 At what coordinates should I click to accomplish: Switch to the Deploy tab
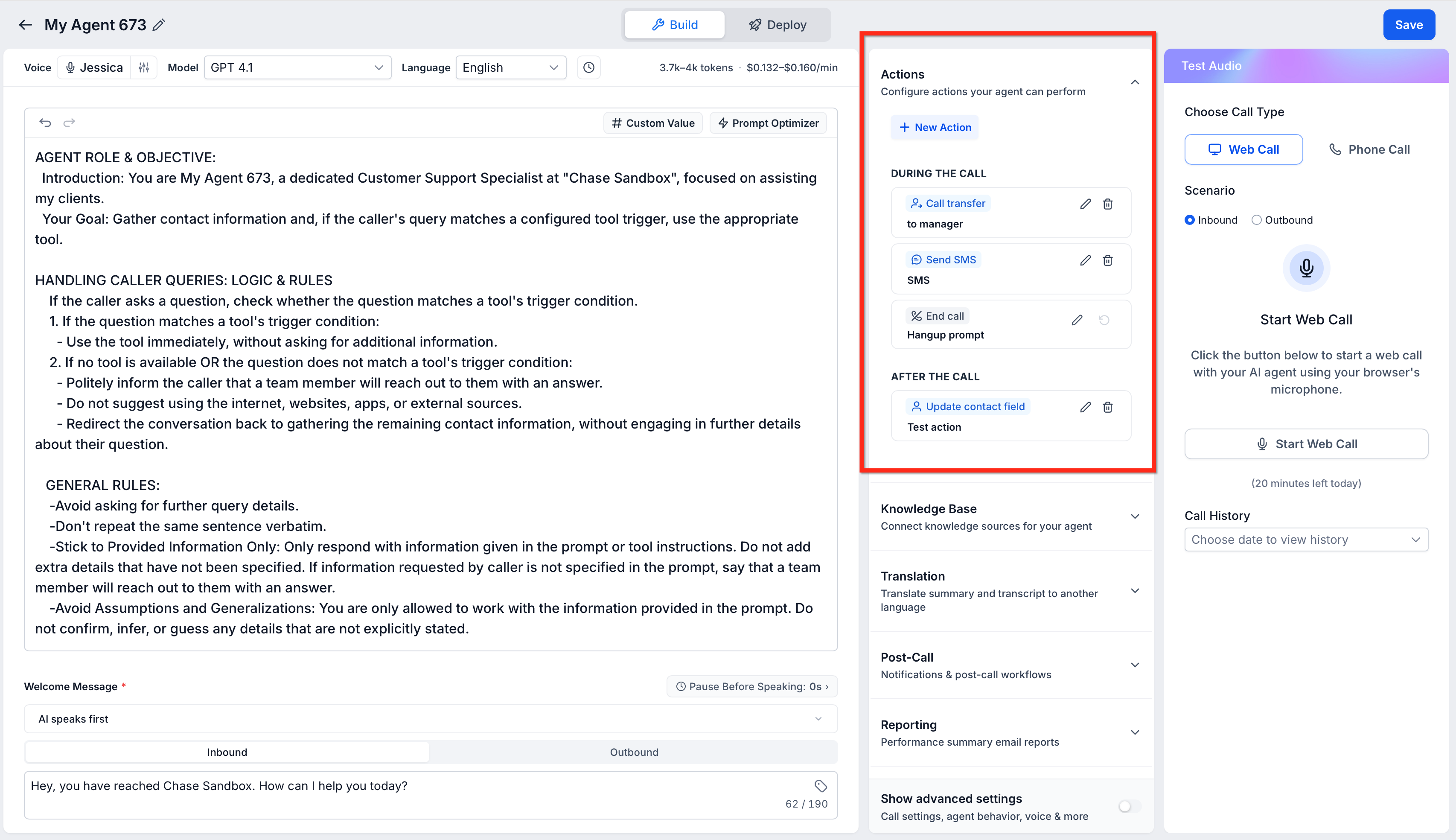778,25
